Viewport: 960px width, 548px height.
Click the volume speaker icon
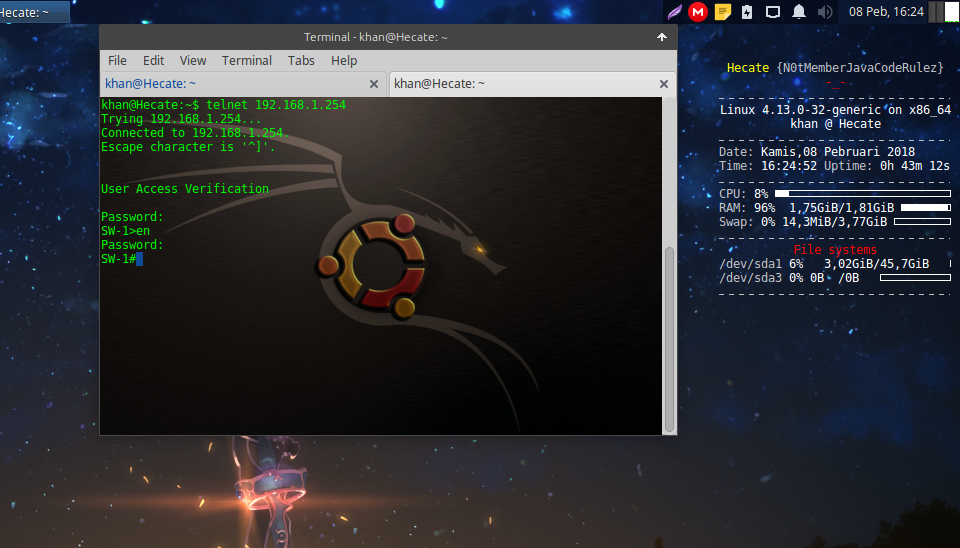coord(825,12)
